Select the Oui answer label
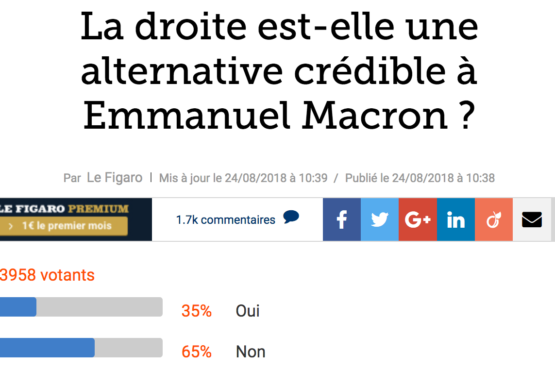The width and height of the screenshot is (555, 370). [247, 311]
